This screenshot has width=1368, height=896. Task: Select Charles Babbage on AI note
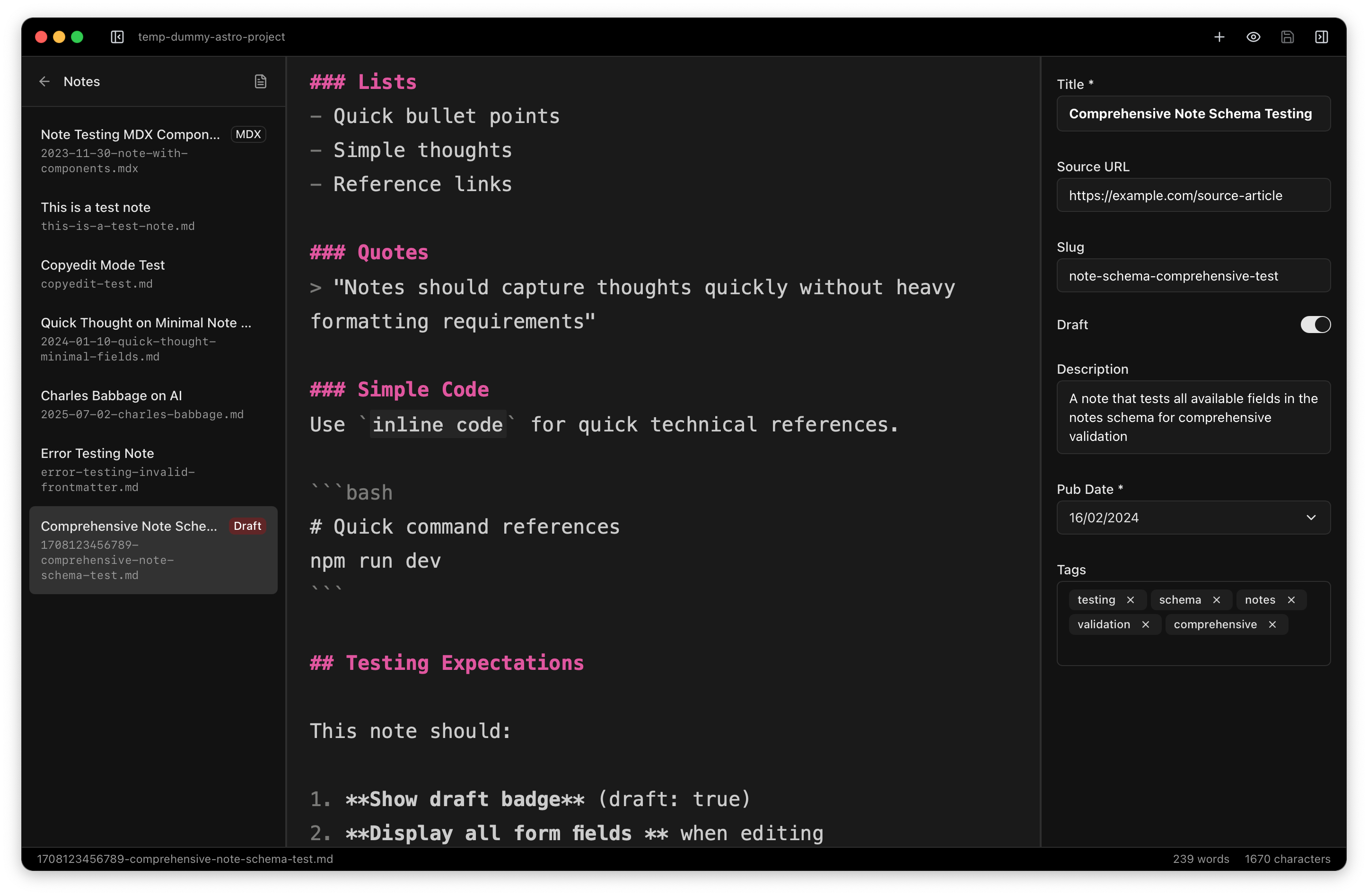tap(153, 404)
